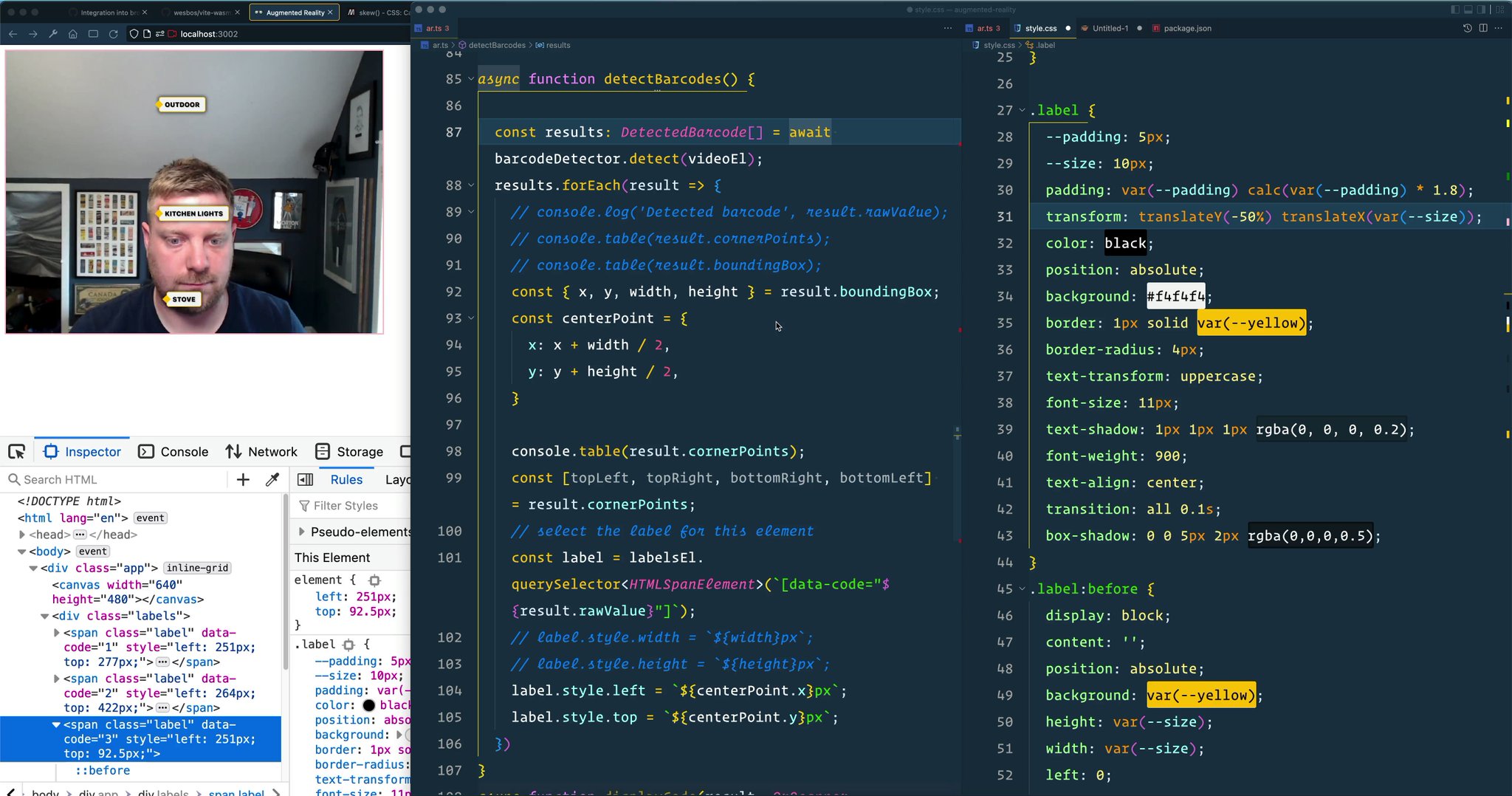Open the Timeline history icon beside the editor tabs
Screen dimensions: 1512x796
coord(1465,28)
